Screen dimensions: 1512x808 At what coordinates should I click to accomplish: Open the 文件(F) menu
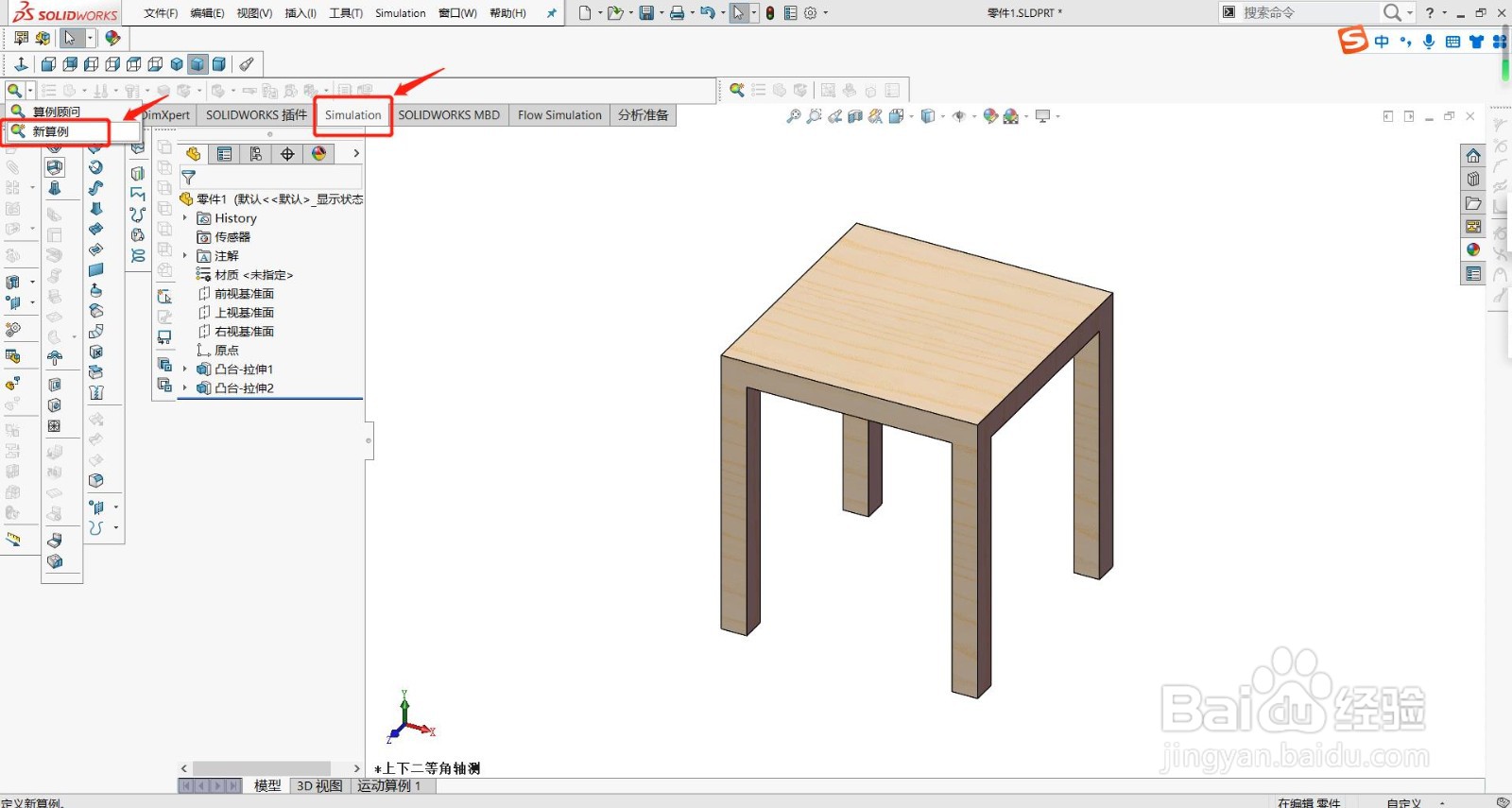click(x=161, y=13)
